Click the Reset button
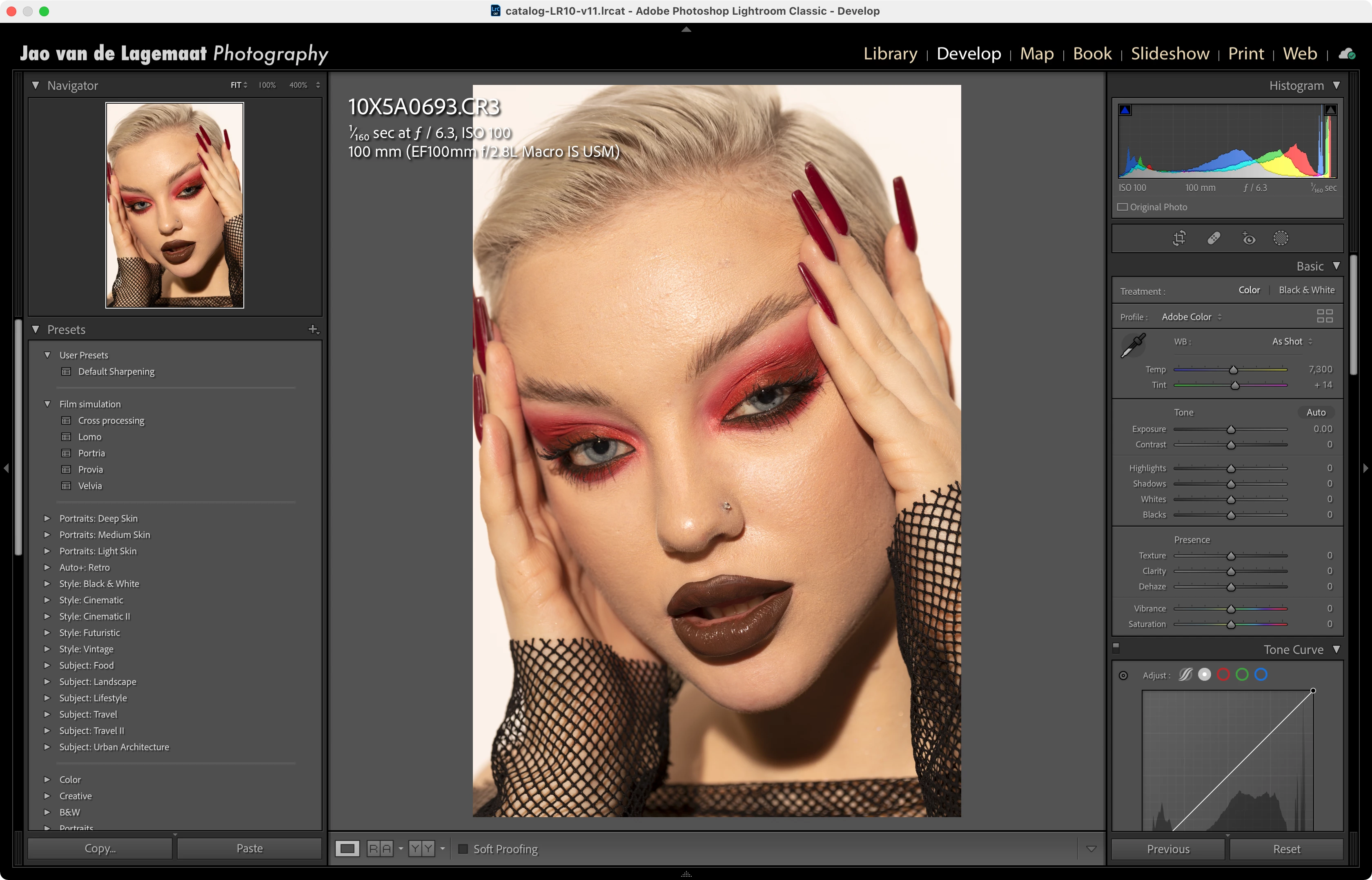The width and height of the screenshot is (1372, 880). pyautogui.click(x=1286, y=849)
